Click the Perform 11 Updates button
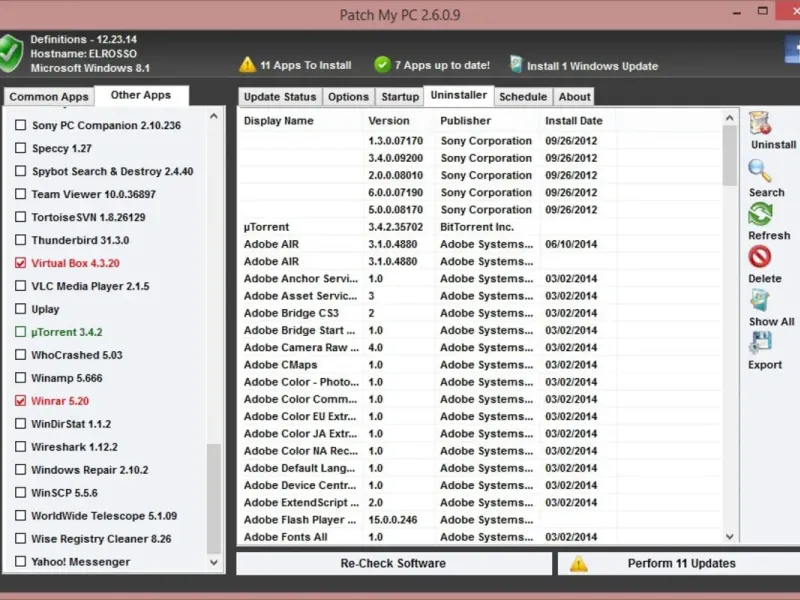The width and height of the screenshot is (800, 600). tap(679, 563)
